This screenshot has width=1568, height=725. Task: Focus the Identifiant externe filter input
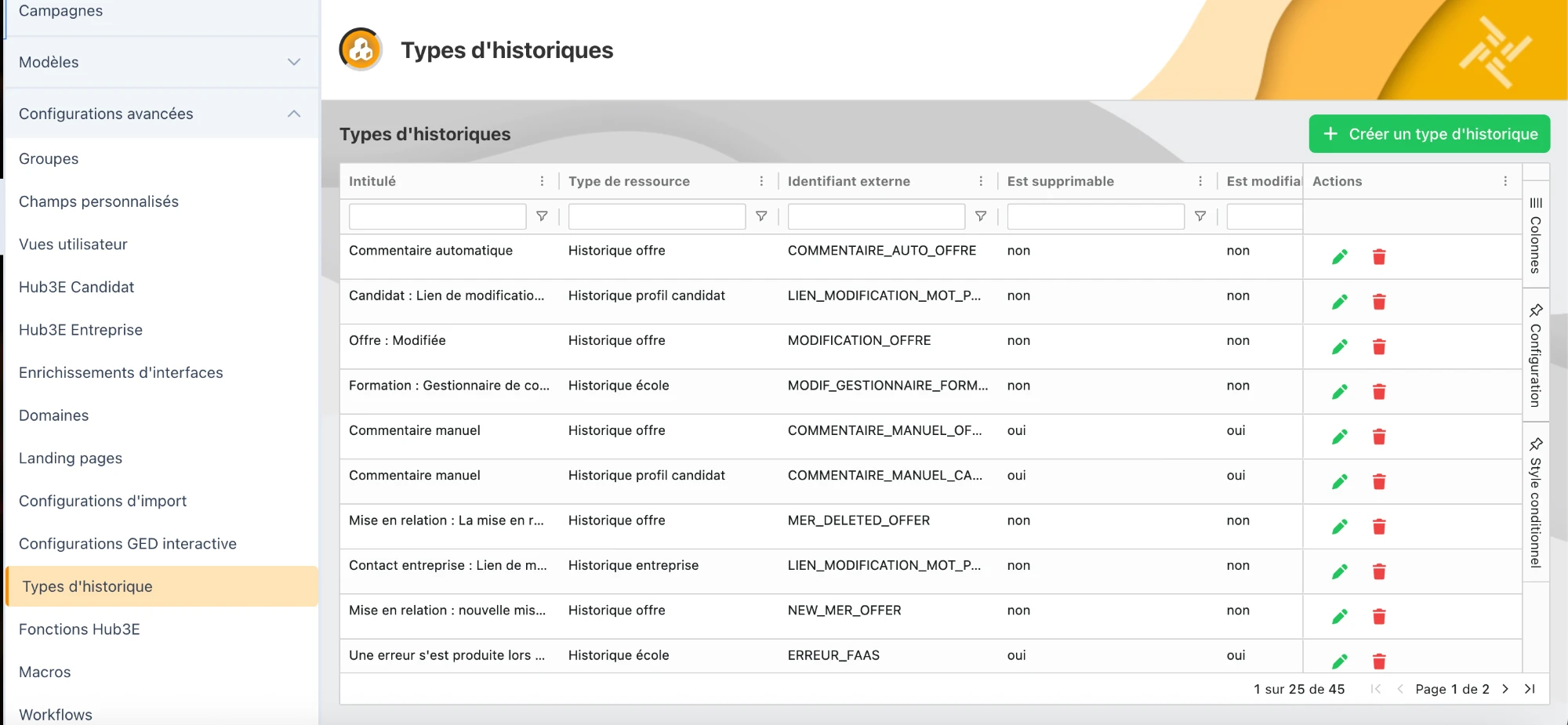click(x=877, y=216)
